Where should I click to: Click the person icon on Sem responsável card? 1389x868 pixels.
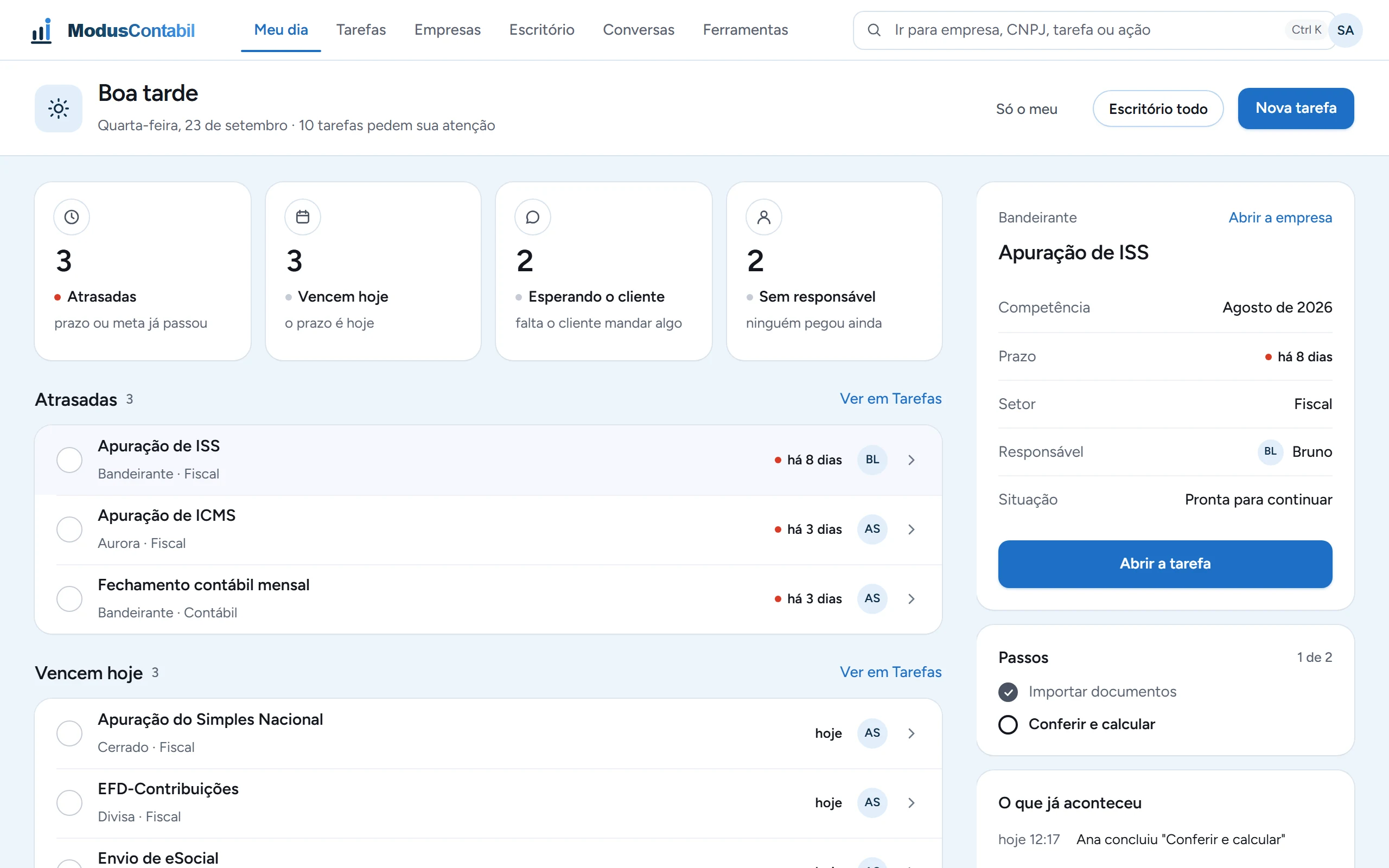(x=764, y=217)
